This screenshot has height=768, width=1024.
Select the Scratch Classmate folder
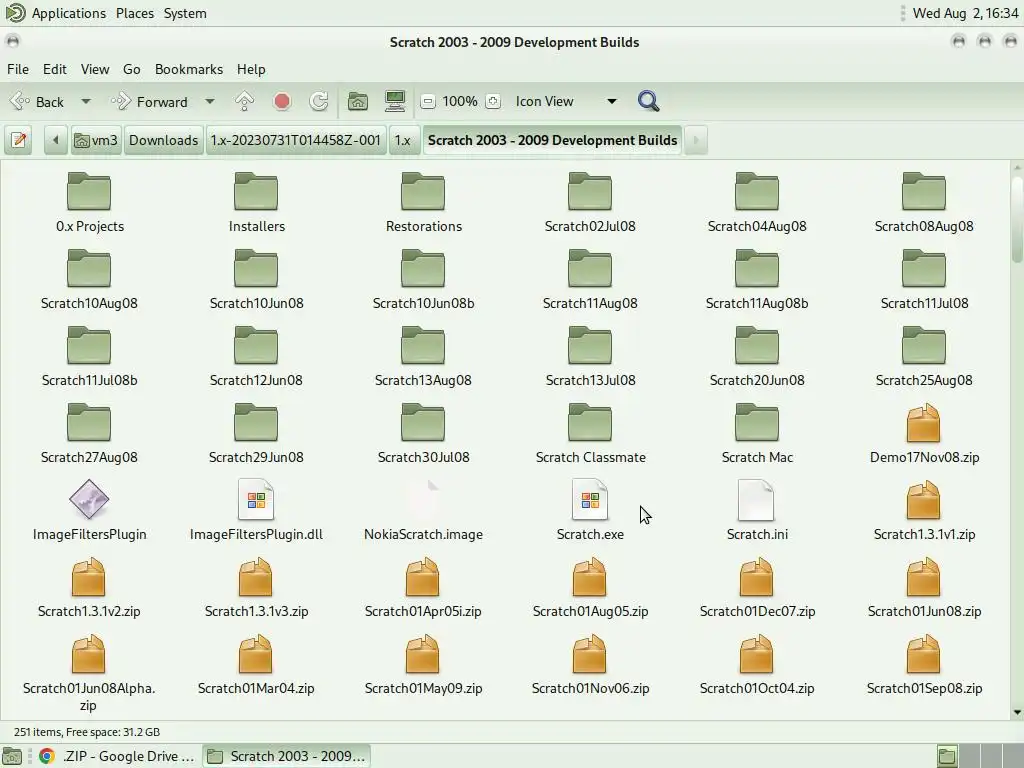(590, 434)
